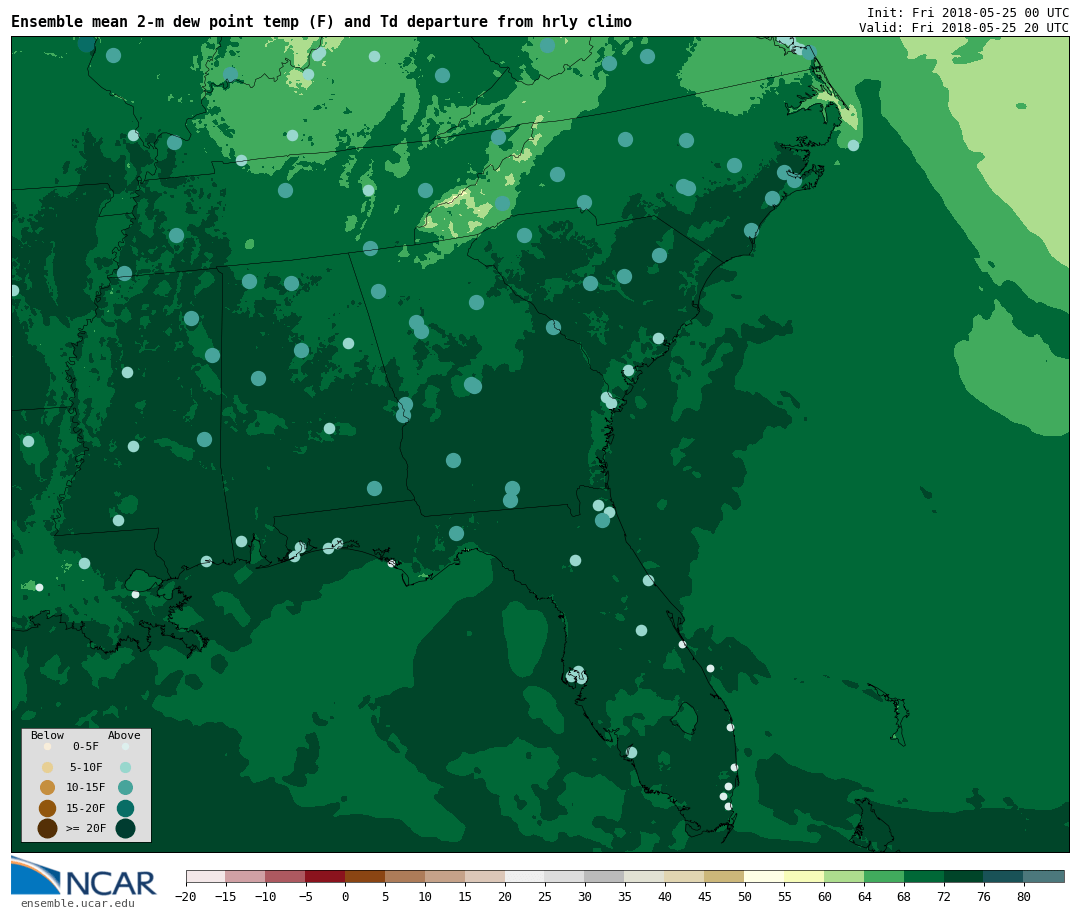Pick the 15 to 20 pale tan color bar segment
Viewport: 1080px width, 915px height.
click(486, 876)
